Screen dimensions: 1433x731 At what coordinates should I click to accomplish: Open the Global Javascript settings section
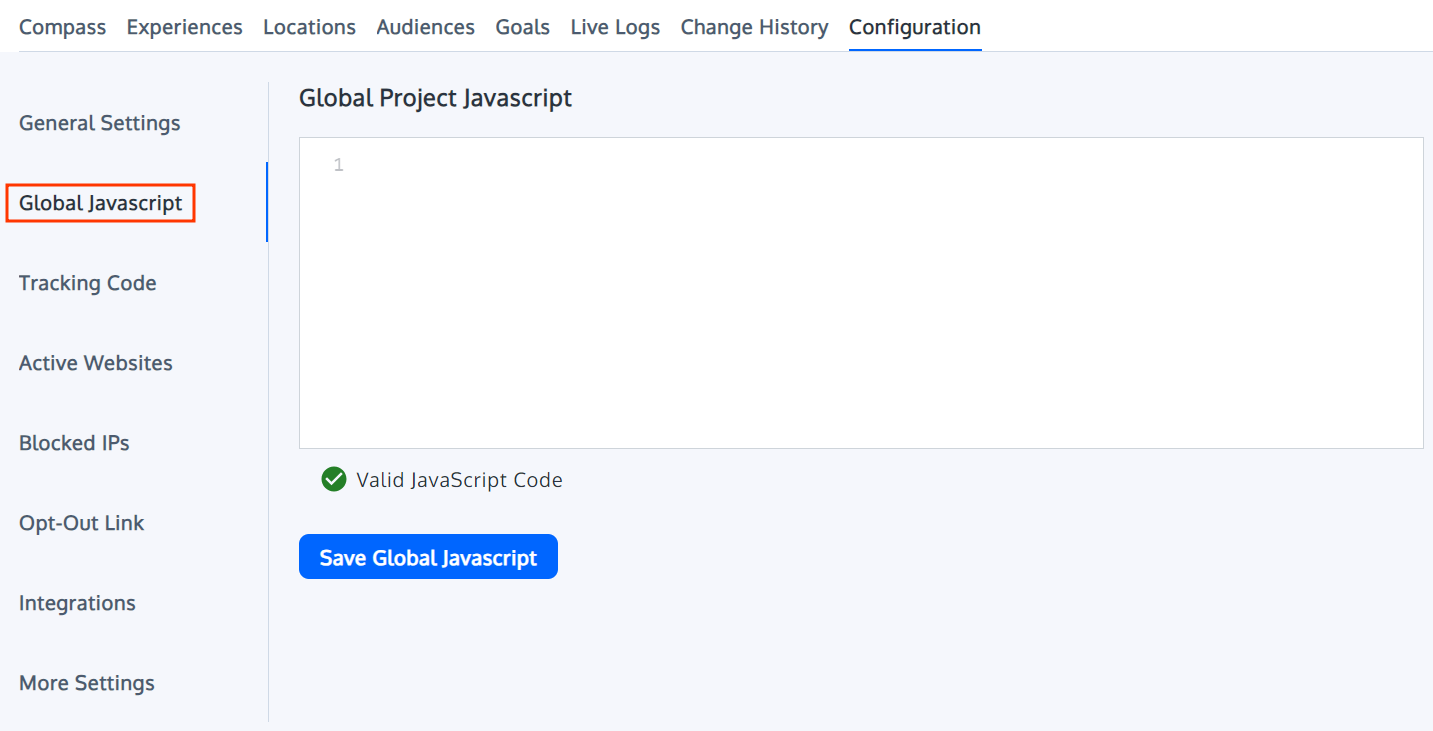click(x=99, y=202)
